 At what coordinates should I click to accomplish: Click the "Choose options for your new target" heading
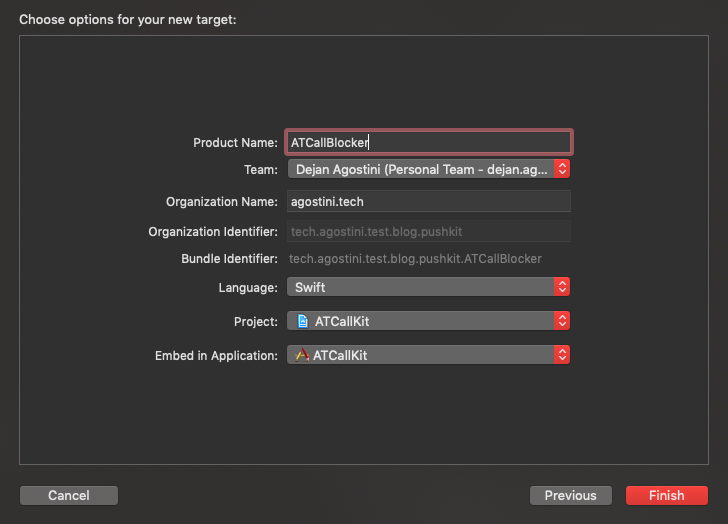coord(127,19)
